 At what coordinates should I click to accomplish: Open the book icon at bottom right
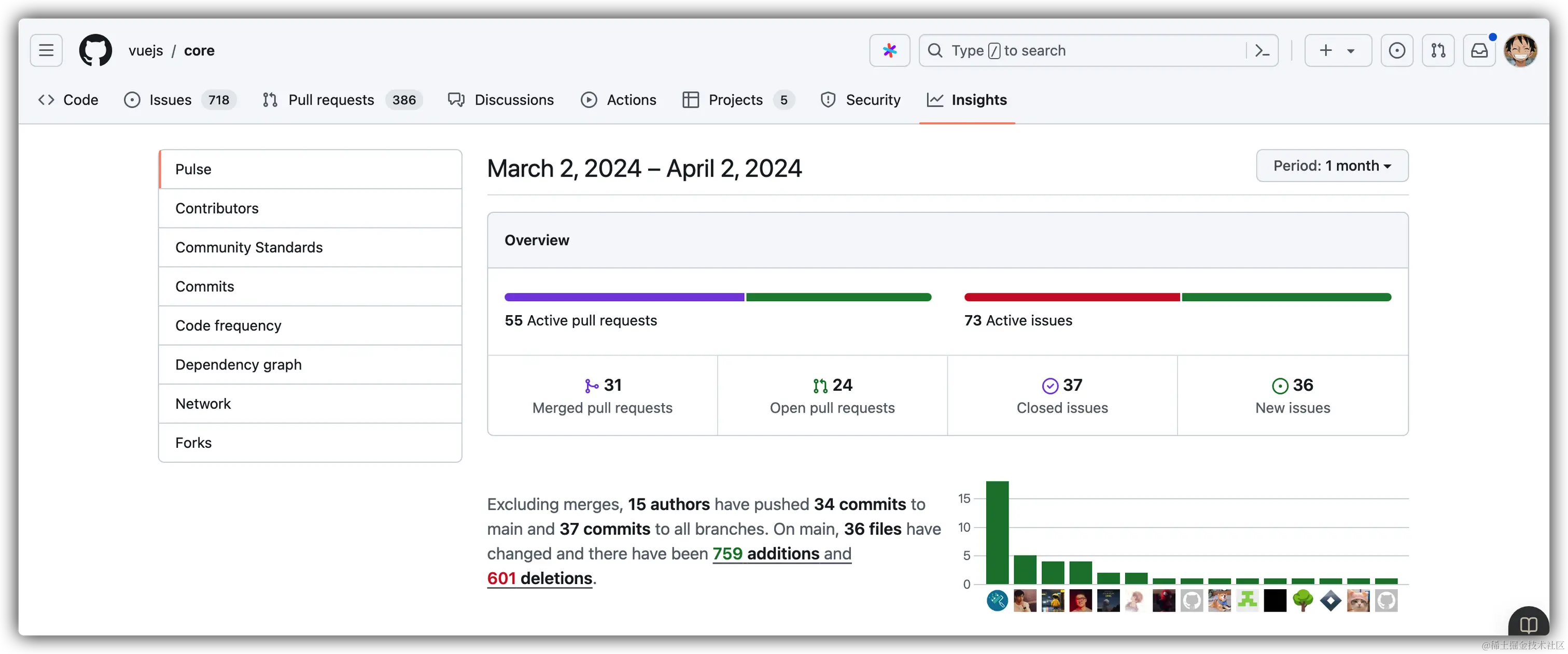[x=1528, y=625]
